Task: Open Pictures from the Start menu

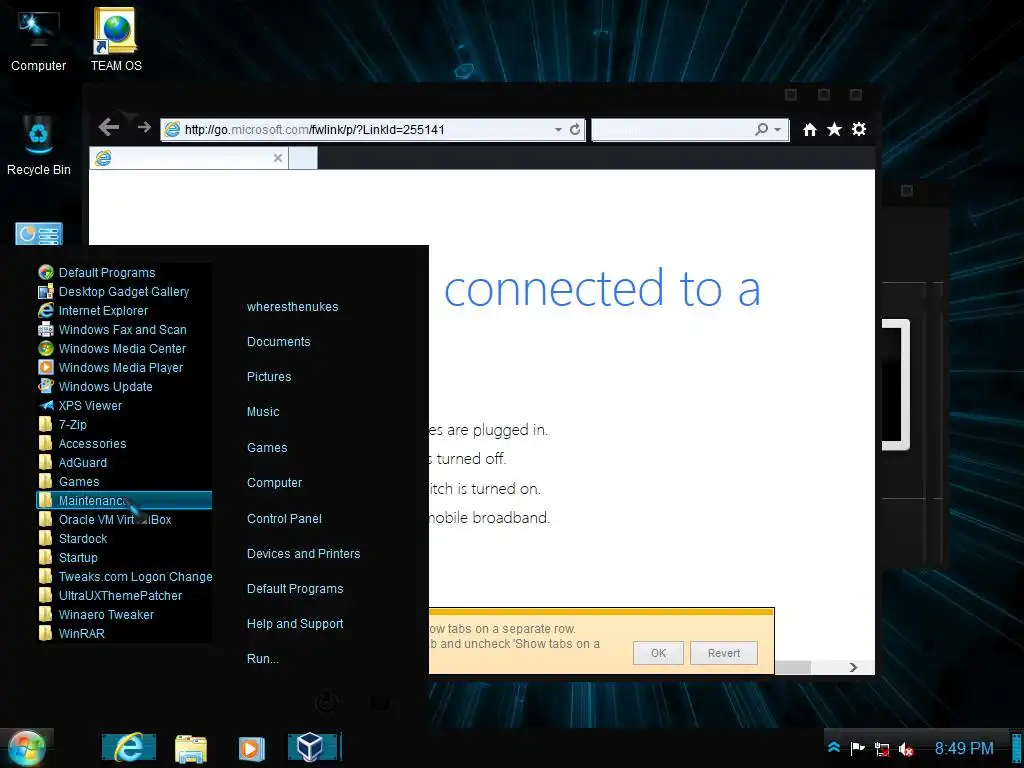Action: 269,377
